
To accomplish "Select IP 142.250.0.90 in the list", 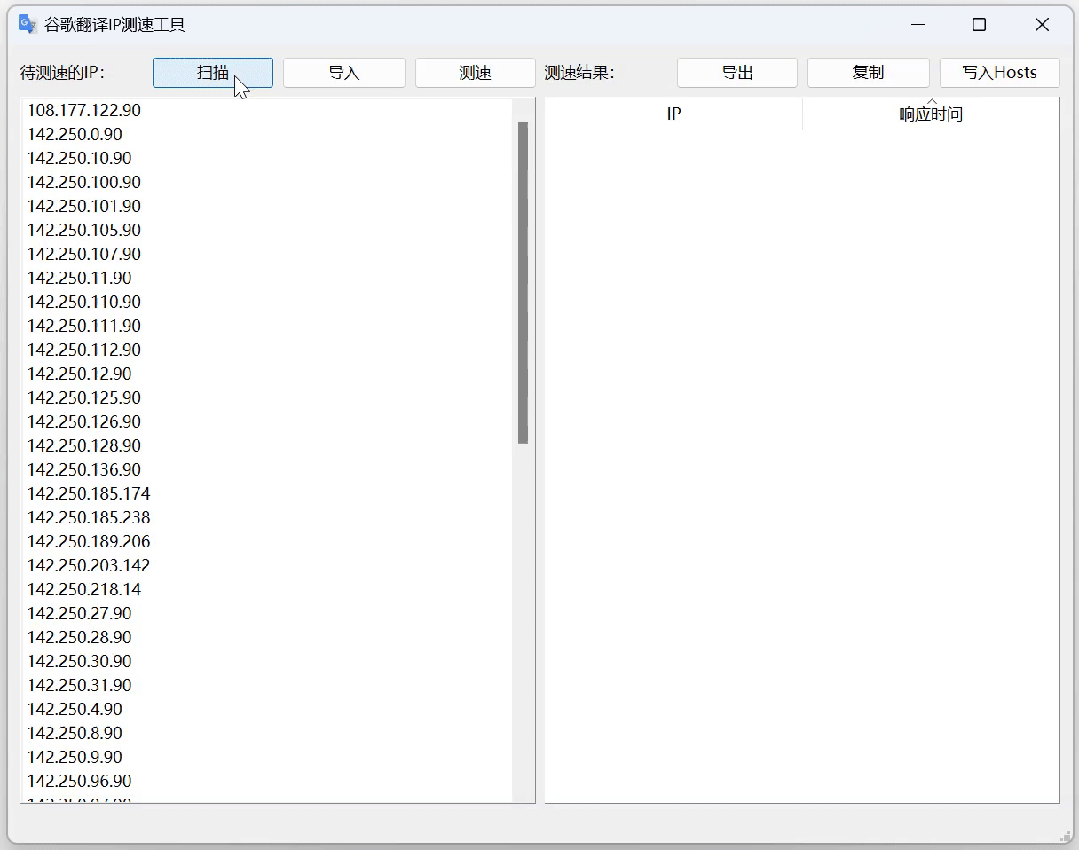I will pyautogui.click(x=75, y=134).
